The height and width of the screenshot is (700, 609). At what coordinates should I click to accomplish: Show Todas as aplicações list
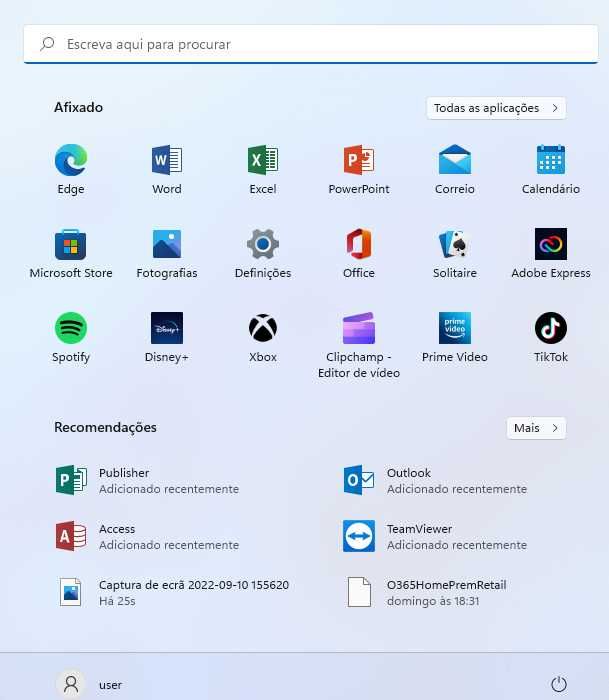tap(496, 108)
